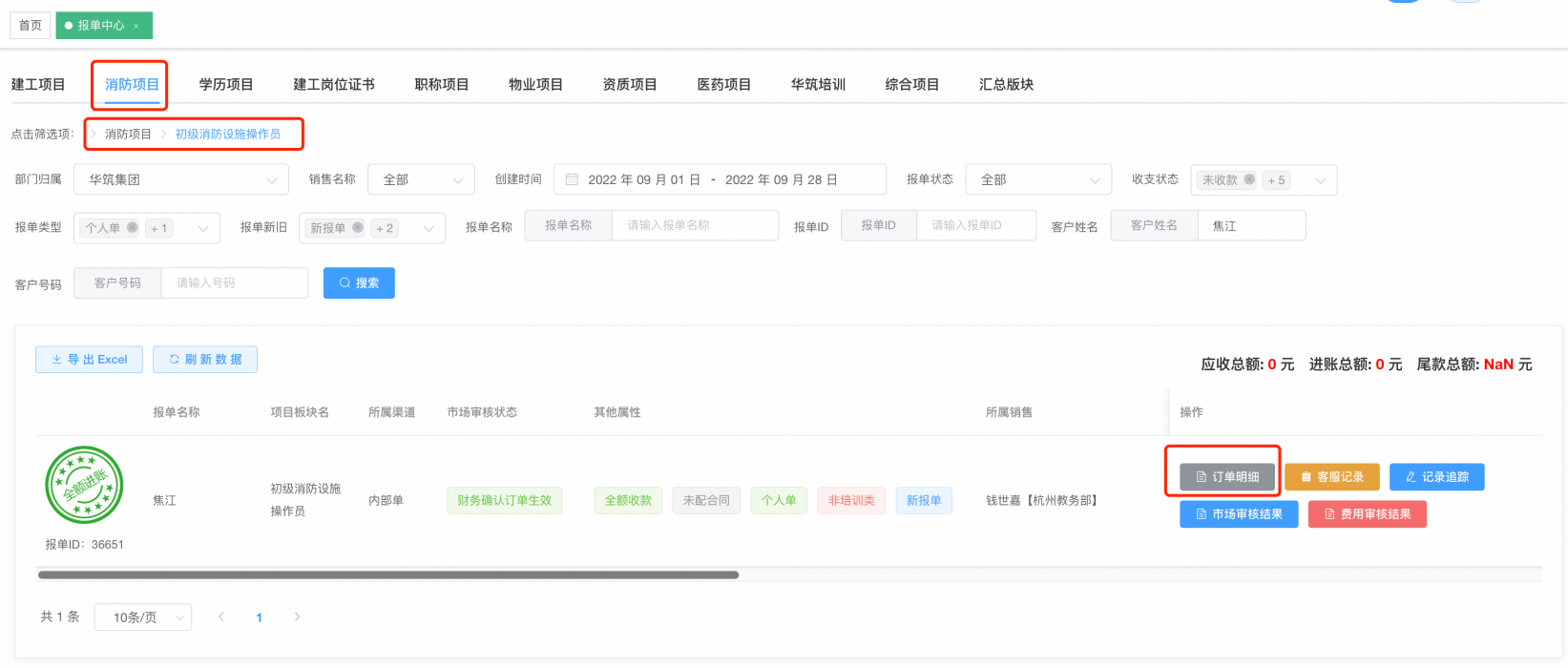This screenshot has height=668, width=1568.
Task: Switch to the 学历项目 tab
Action: [226, 84]
